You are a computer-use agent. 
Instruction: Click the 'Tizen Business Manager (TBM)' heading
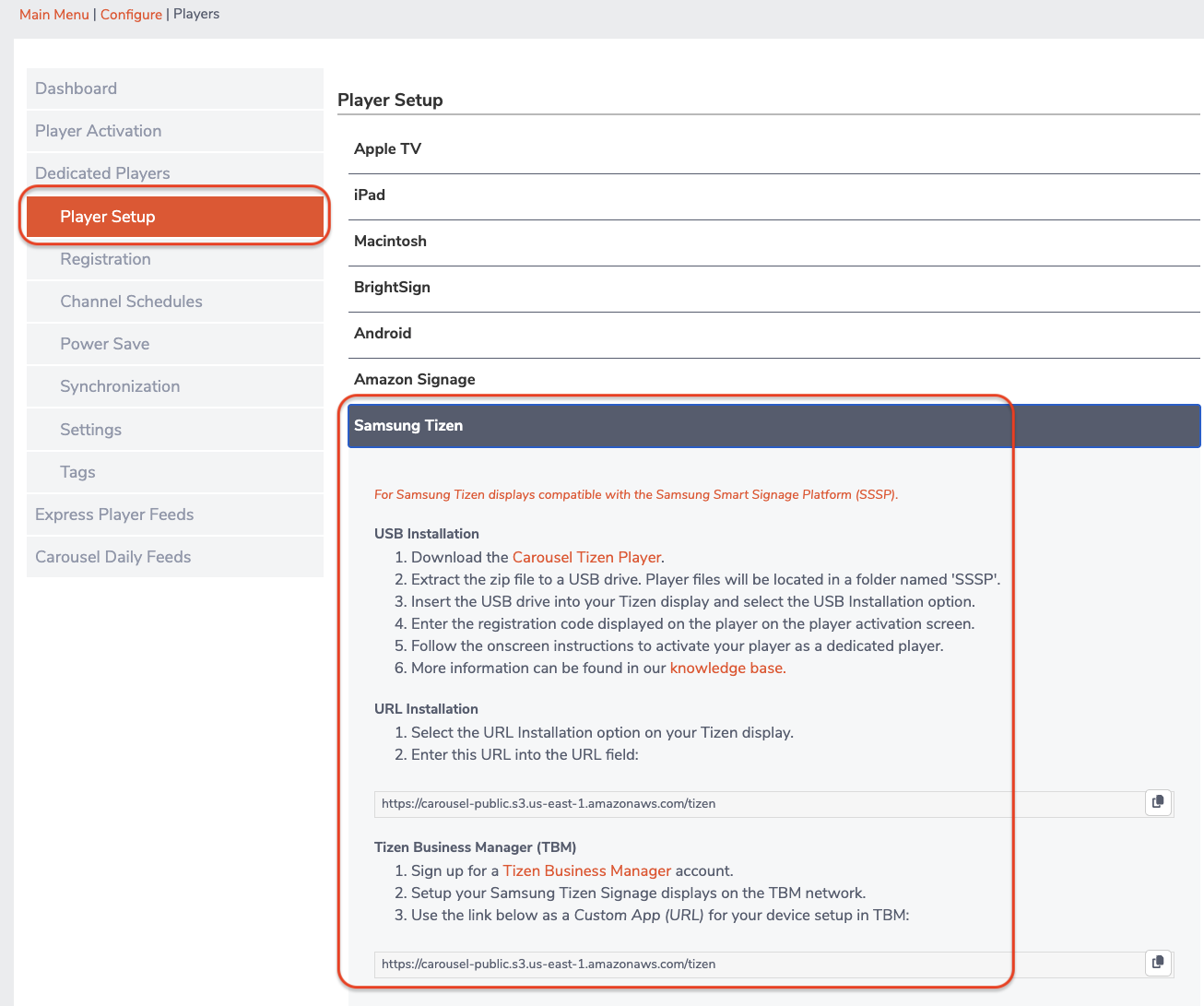pos(476,846)
